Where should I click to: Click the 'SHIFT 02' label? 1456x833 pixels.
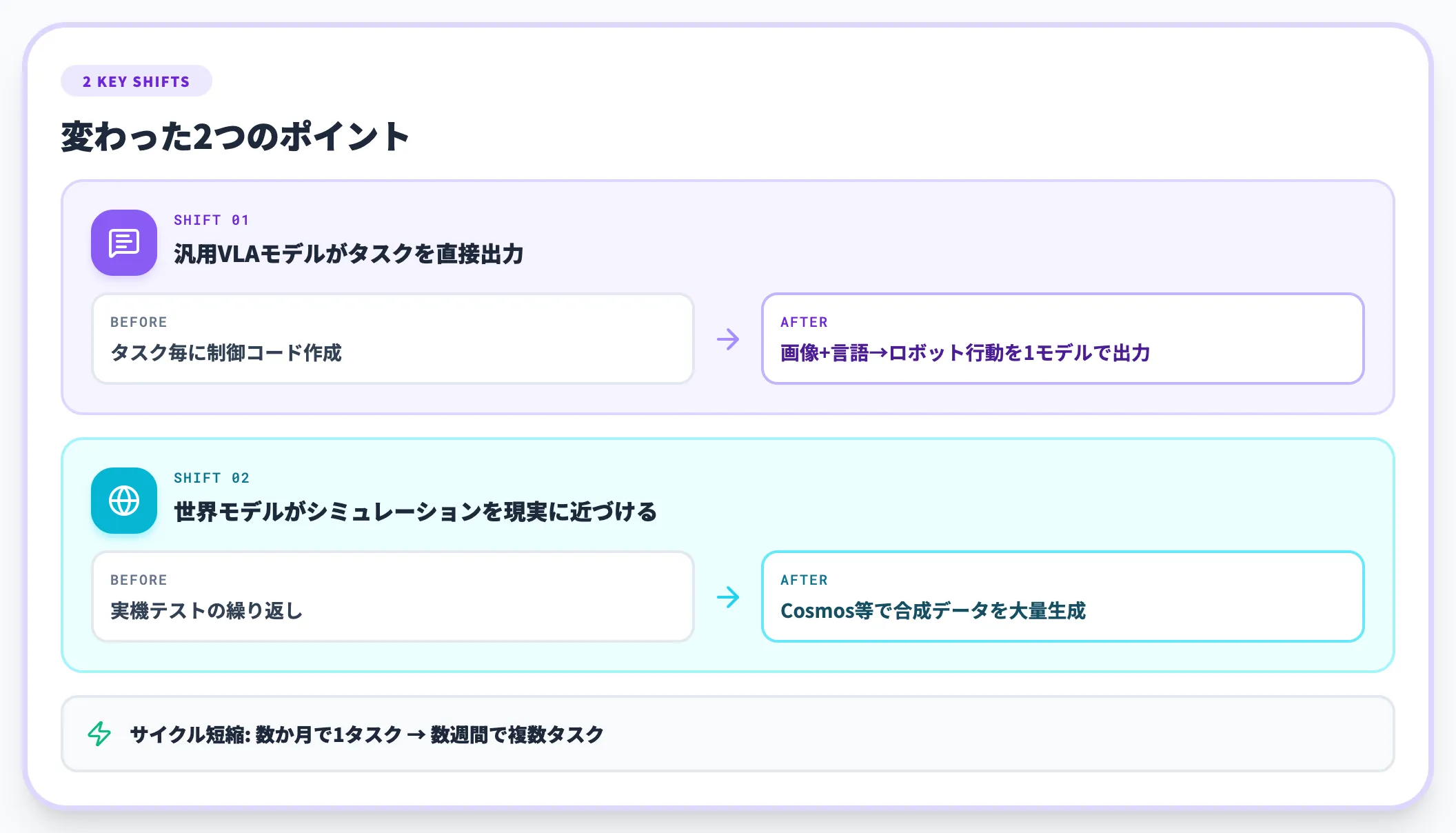[x=211, y=478]
